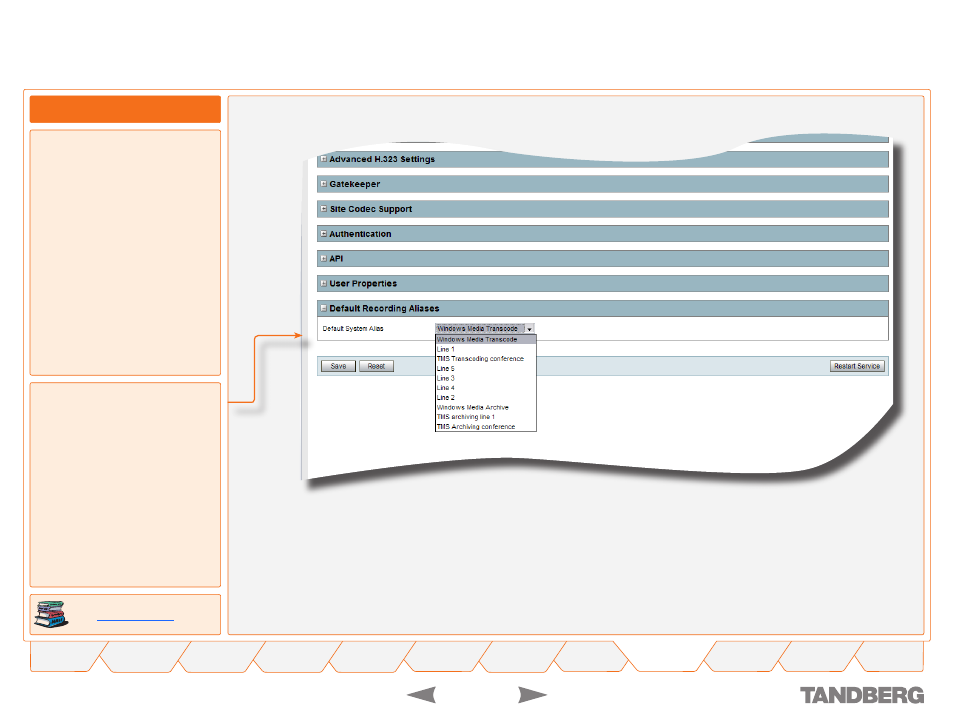
Task: Choose Line 1 from the alias list
Action: pos(486,349)
